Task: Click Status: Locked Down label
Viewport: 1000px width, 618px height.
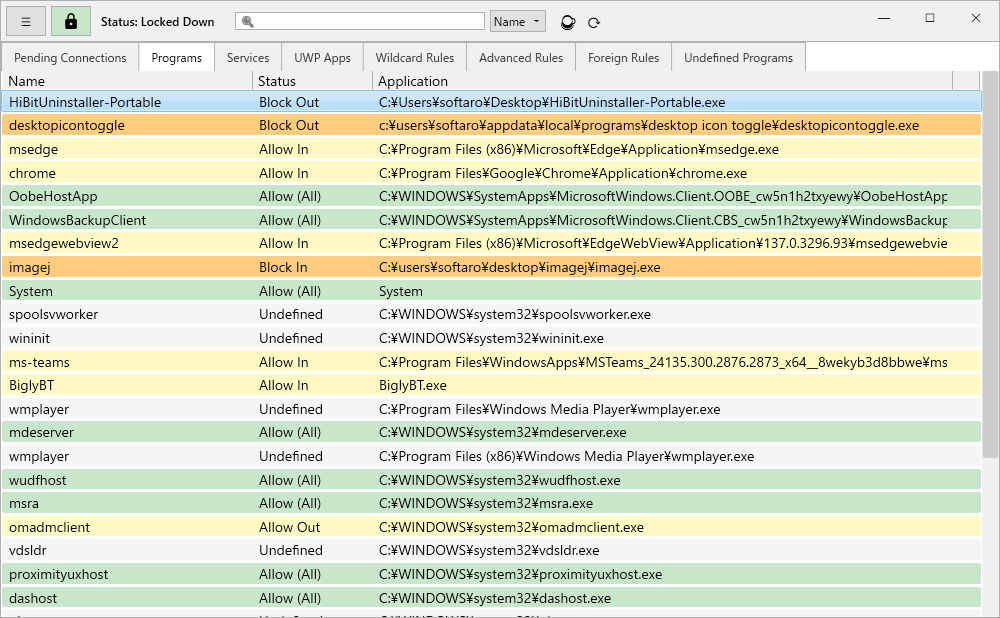Action: (x=158, y=22)
